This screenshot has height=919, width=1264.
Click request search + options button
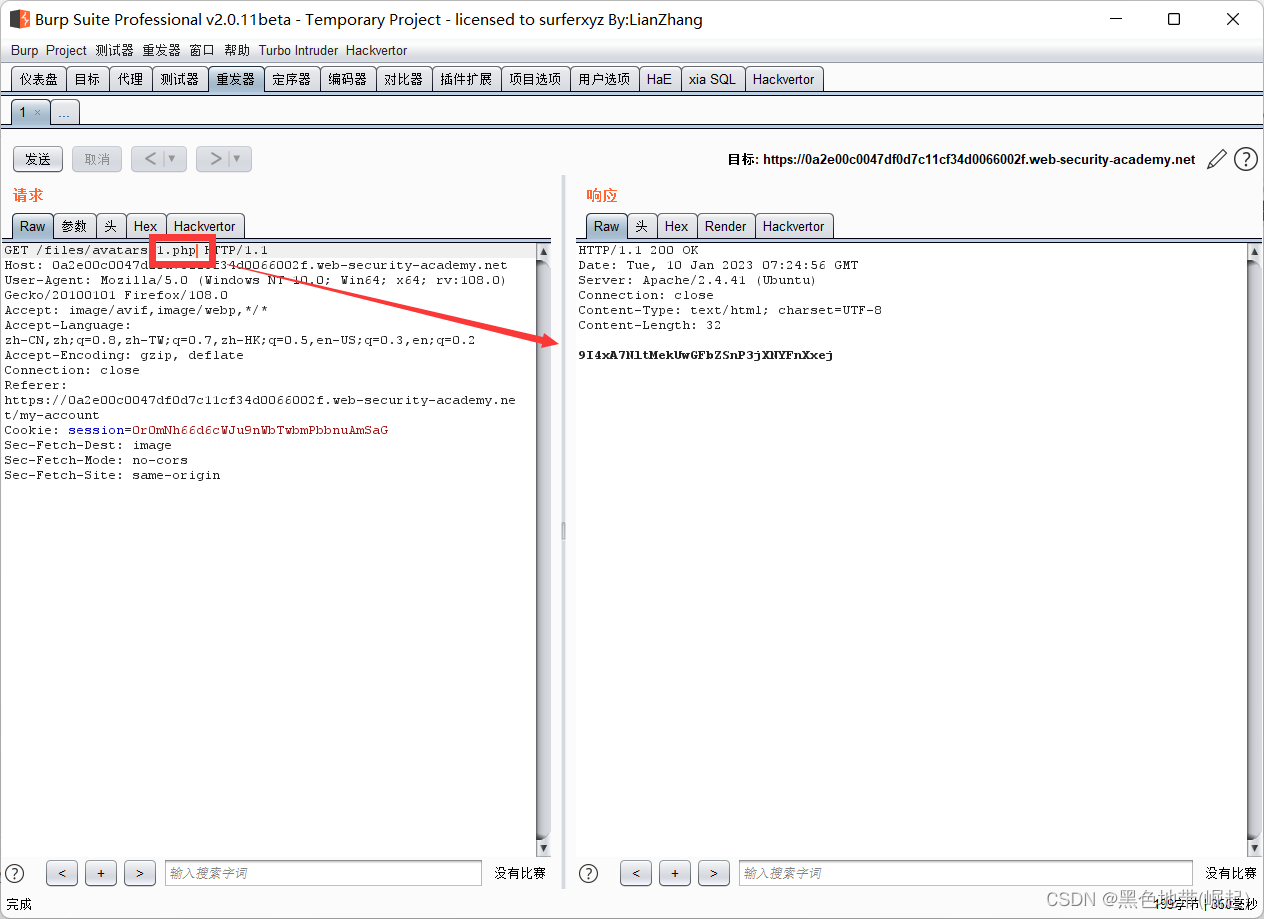[x=101, y=873]
